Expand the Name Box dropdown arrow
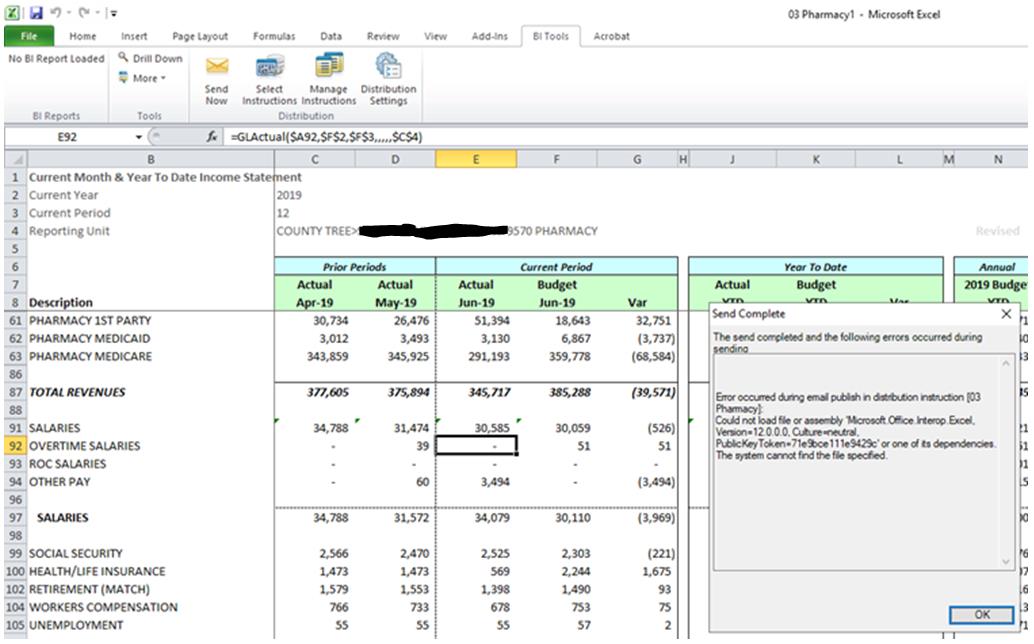 tap(138, 137)
